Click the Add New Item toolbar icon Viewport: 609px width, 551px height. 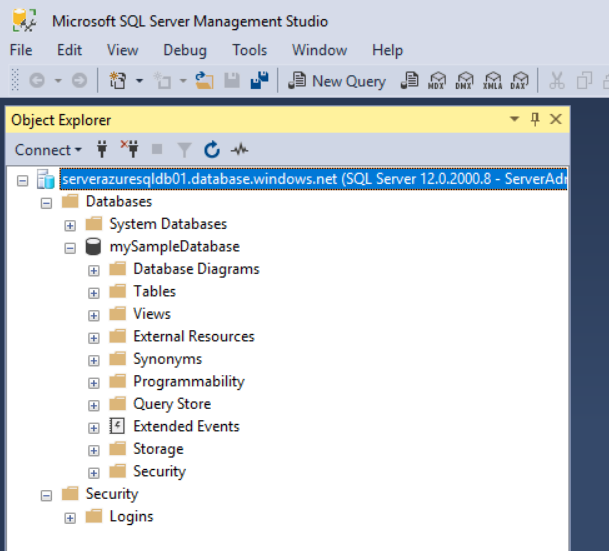tap(162, 81)
